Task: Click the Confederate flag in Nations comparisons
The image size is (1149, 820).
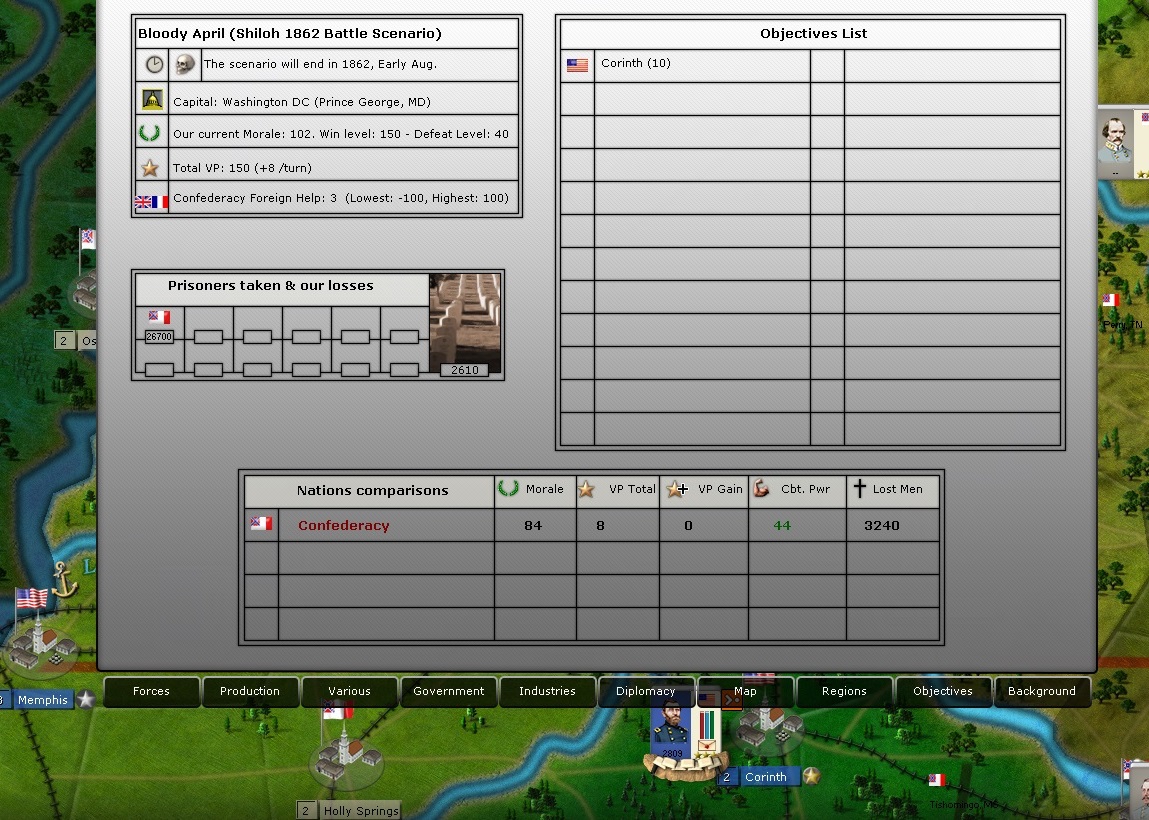Action: [x=261, y=524]
